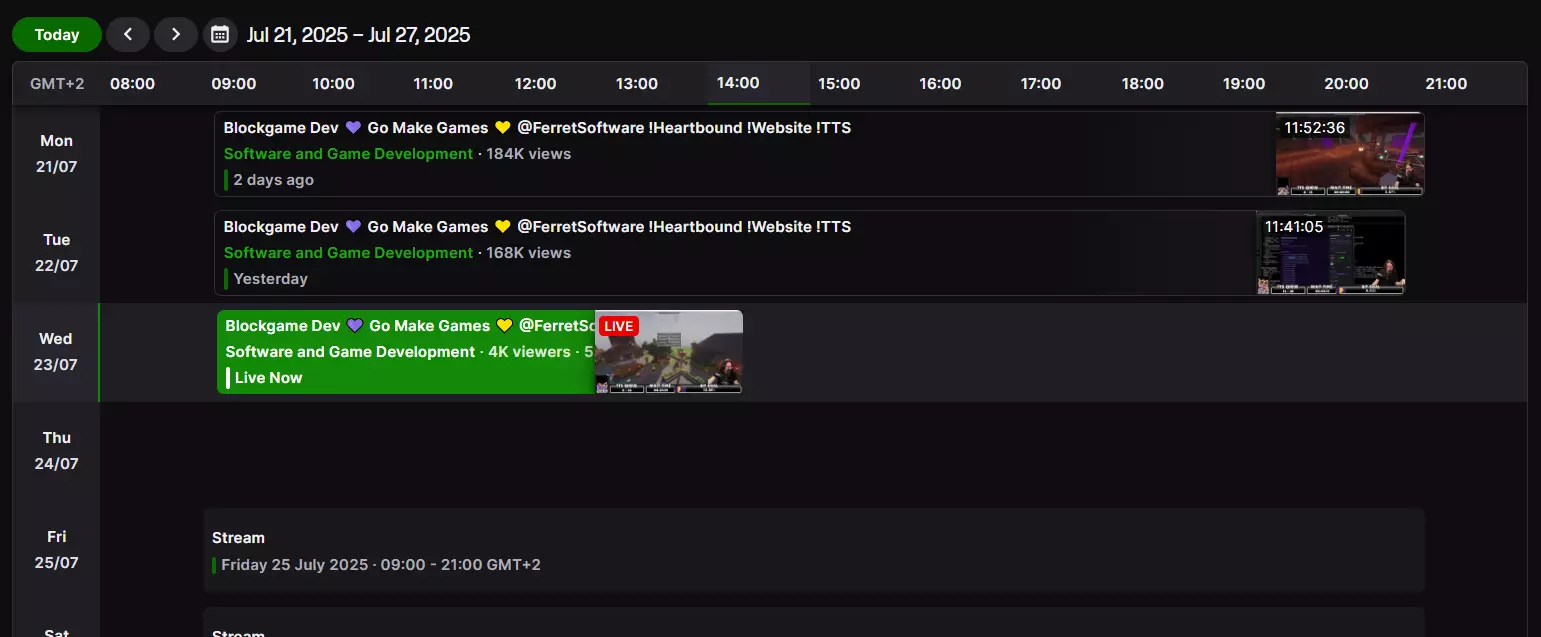
Task: Click the GMT+2 timezone label
Action: (x=57, y=84)
